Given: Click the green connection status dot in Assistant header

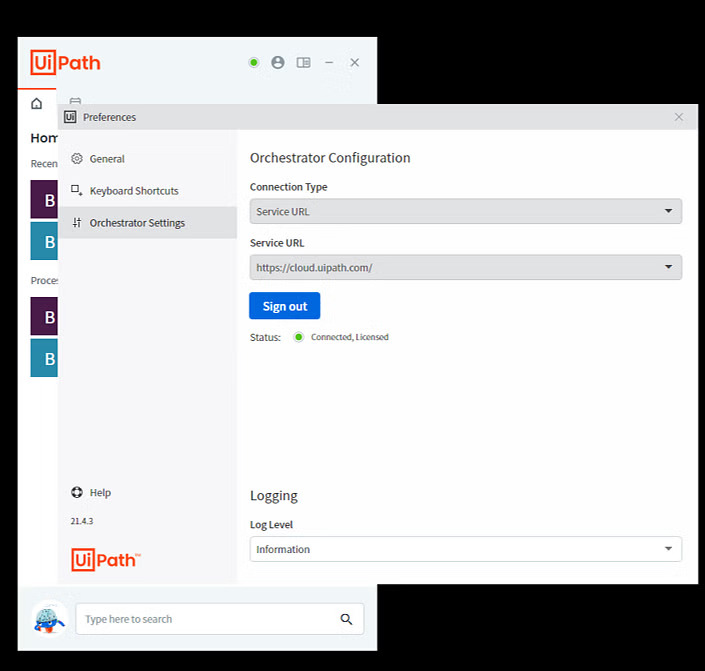Looking at the screenshot, I should point(254,63).
